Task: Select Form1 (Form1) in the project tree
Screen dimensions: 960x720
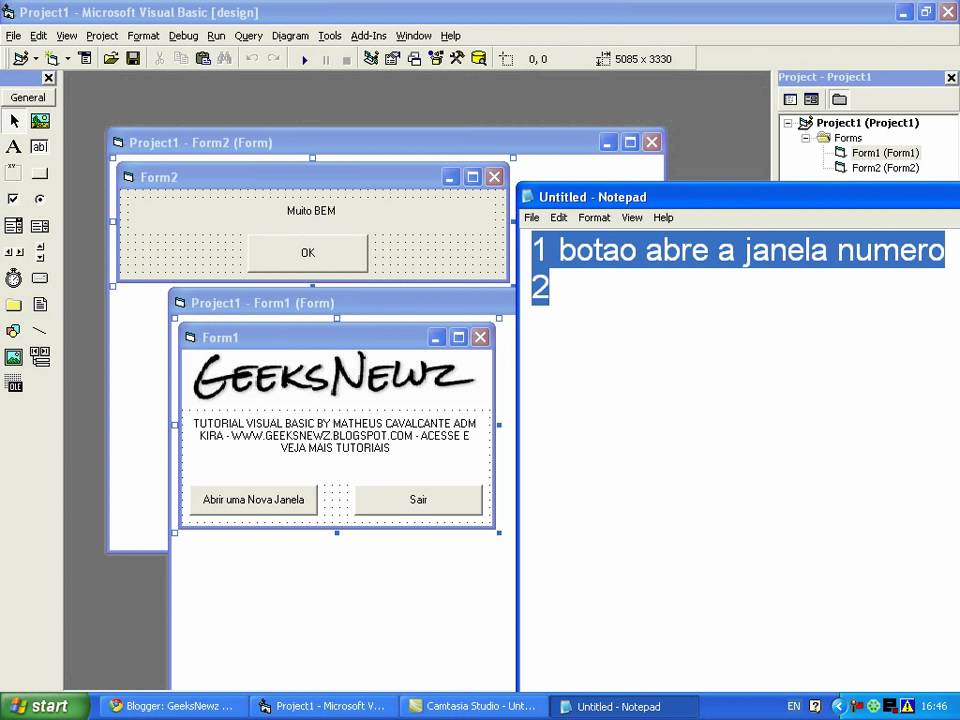Action: pyautogui.click(x=885, y=152)
